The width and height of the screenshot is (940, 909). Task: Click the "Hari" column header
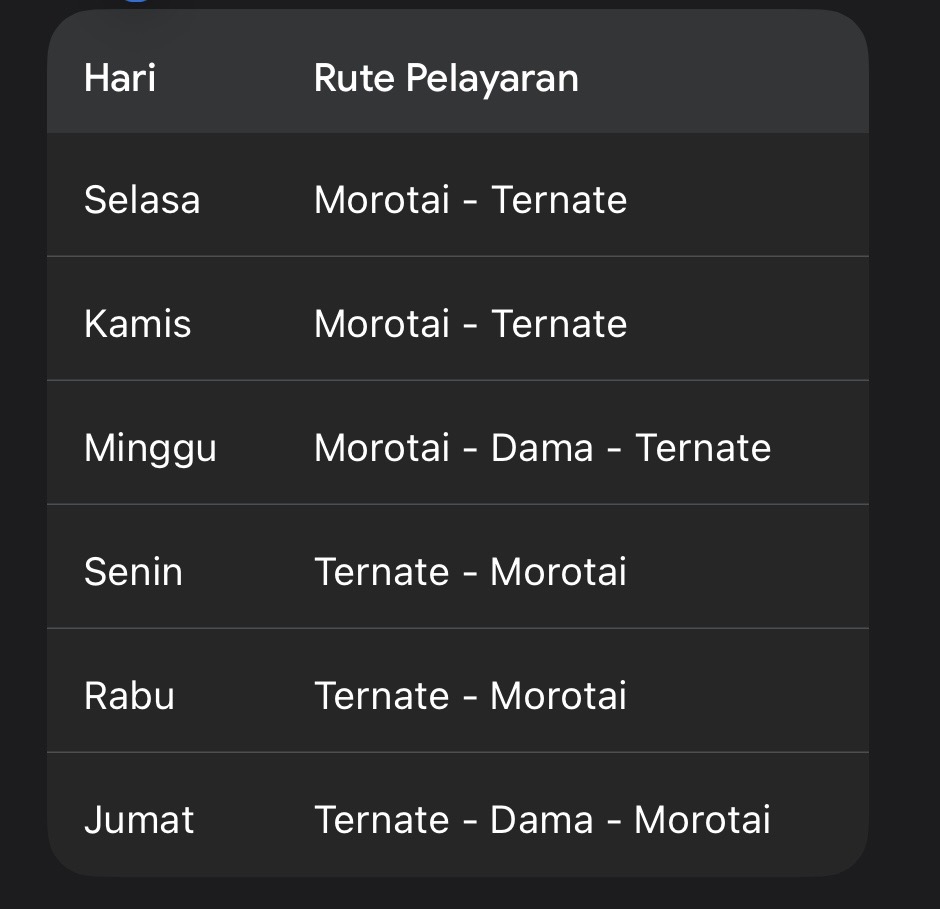pos(120,78)
